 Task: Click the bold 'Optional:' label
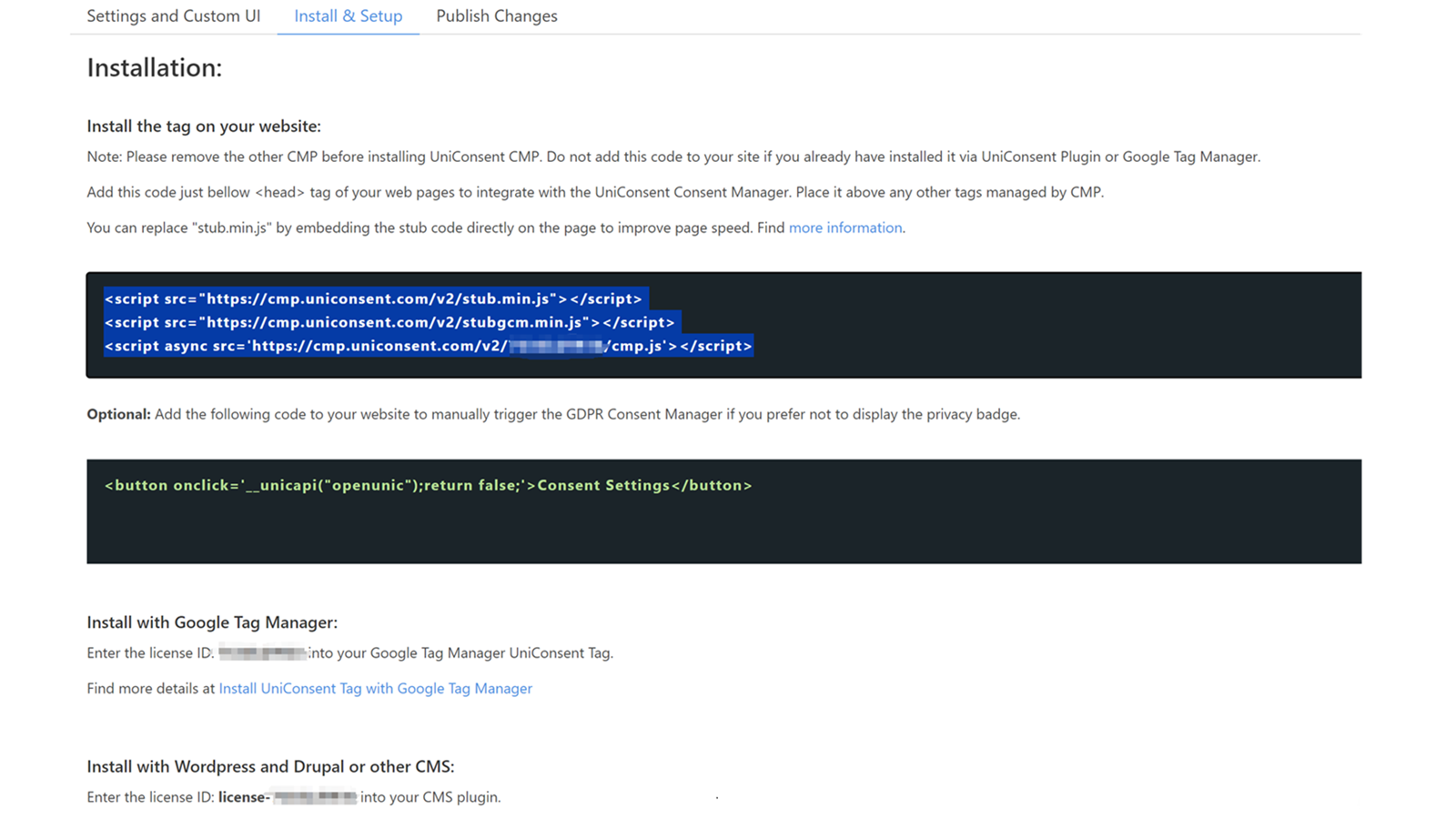[x=118, y=414]
